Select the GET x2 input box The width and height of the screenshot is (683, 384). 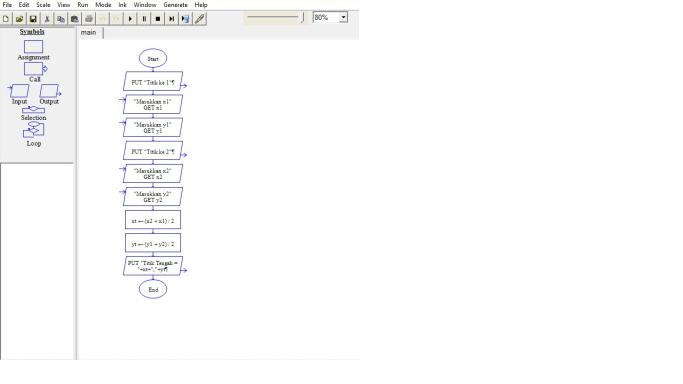click(153, 174)
